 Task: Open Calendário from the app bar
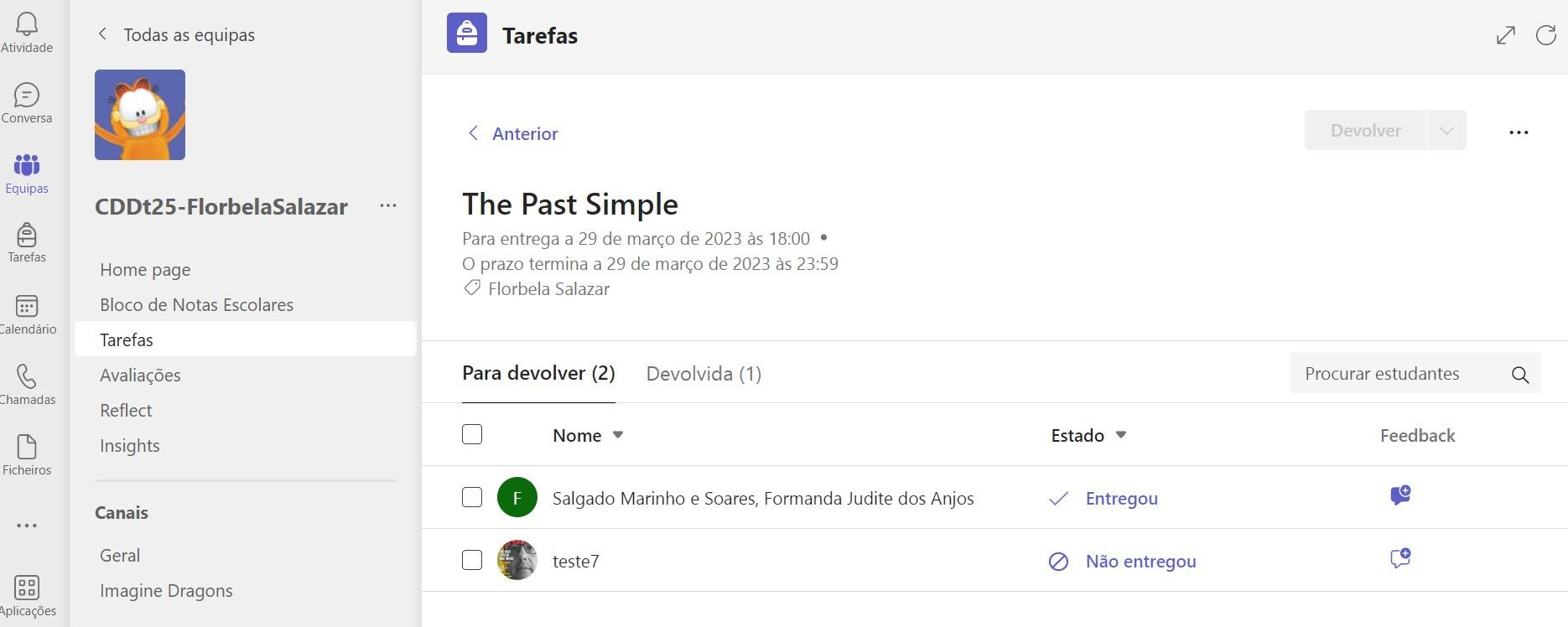pos(27,314)
